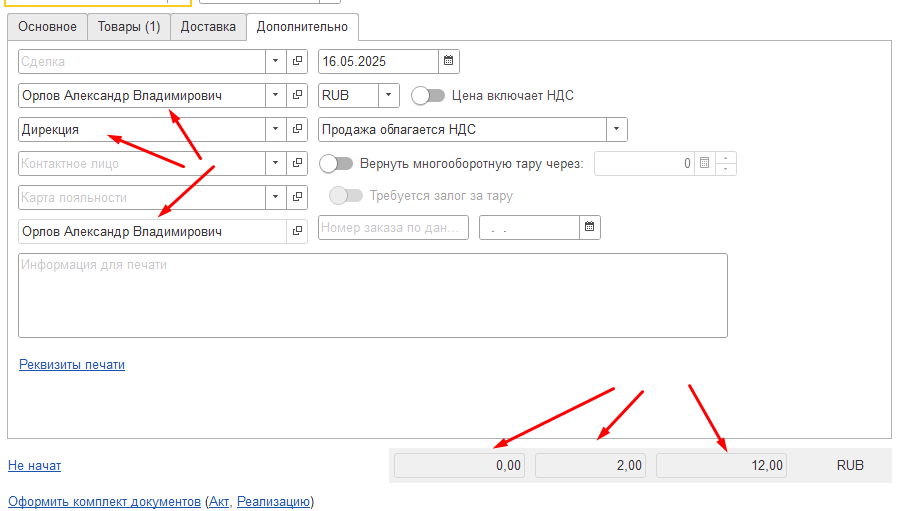Toggle the Требуется залог за тару switch
This screenshot has height=511, width=903.
click(346, 196)
